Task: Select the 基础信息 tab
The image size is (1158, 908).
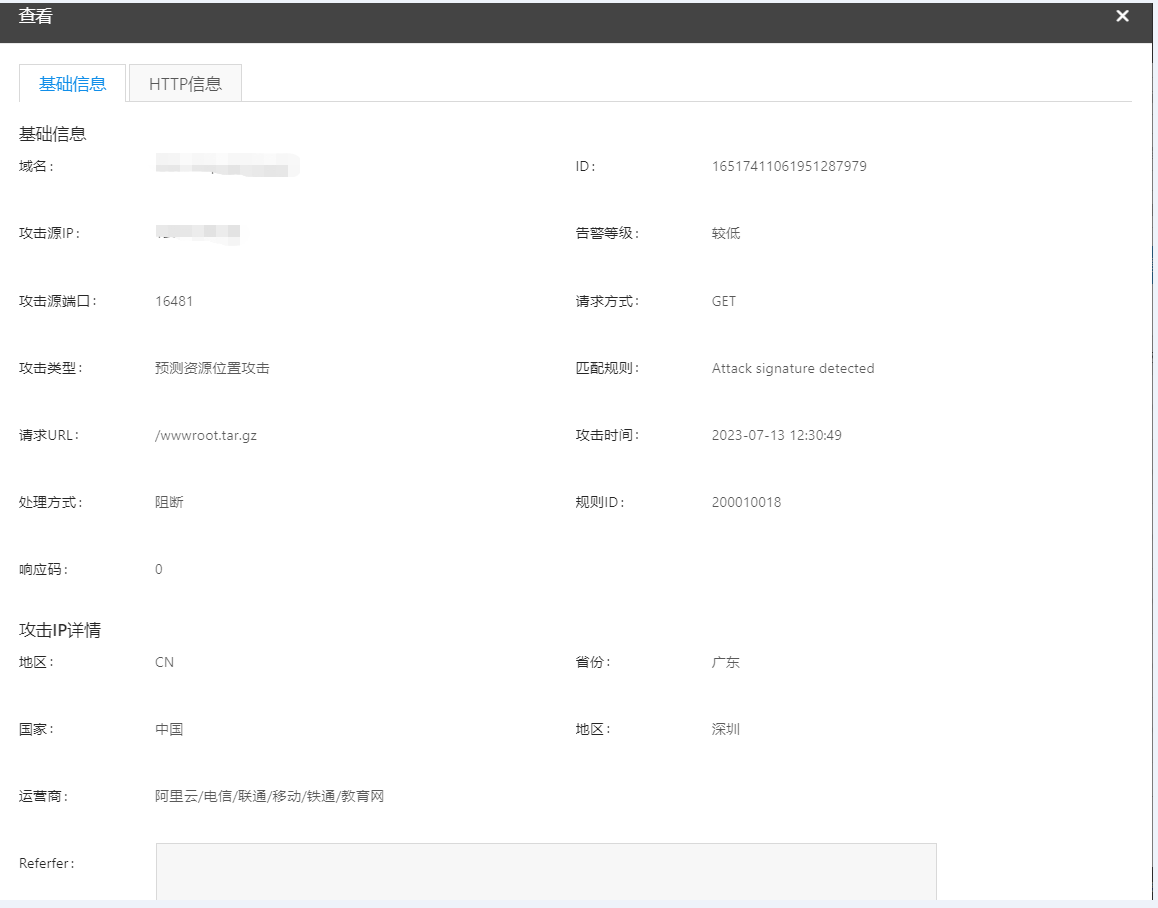Action: (x=73, y=84)
